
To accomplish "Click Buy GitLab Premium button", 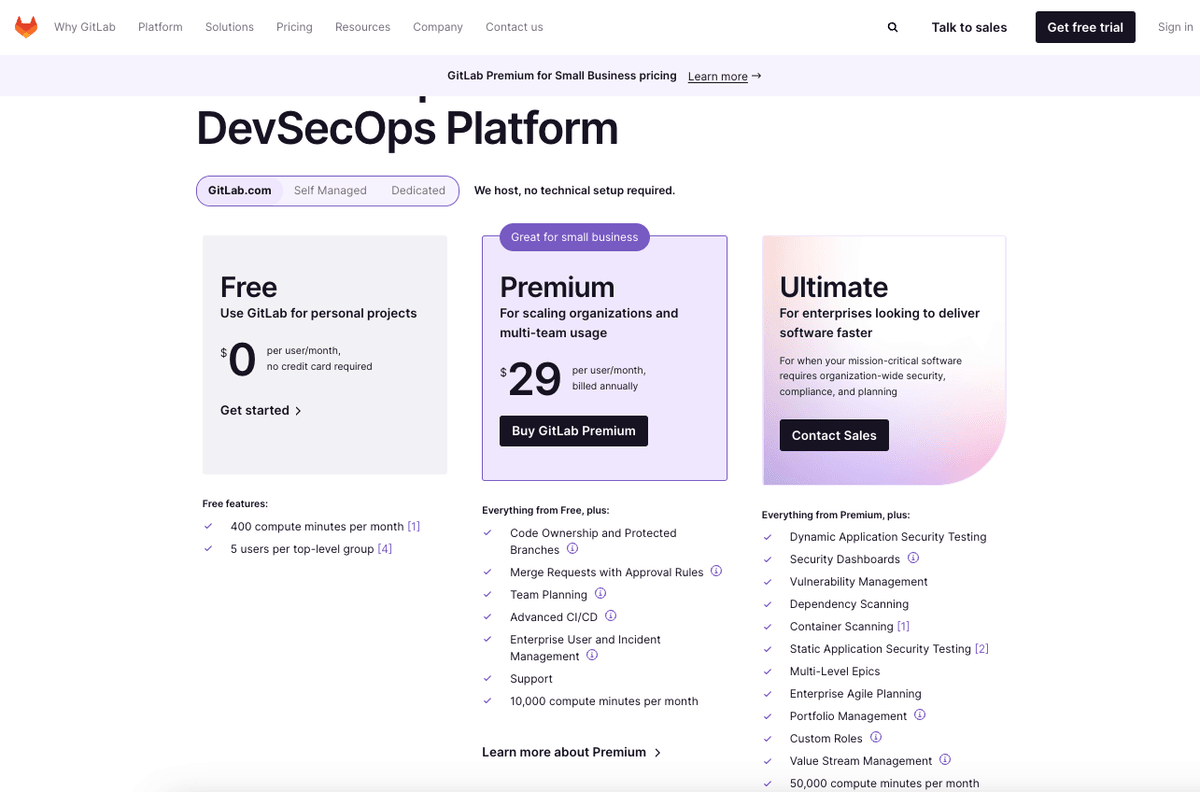I will [574, 431].
